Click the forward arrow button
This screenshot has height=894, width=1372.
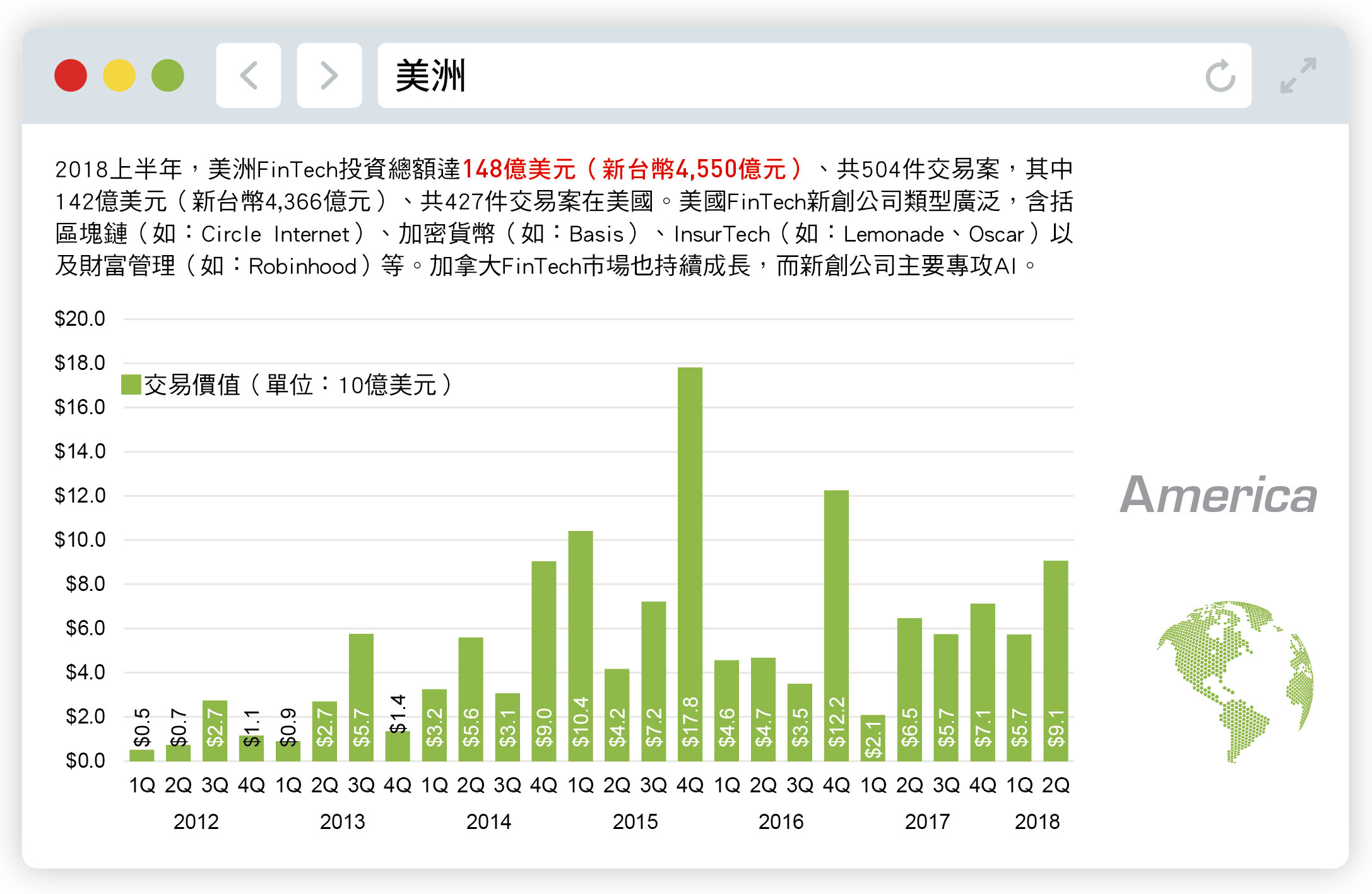329,76
